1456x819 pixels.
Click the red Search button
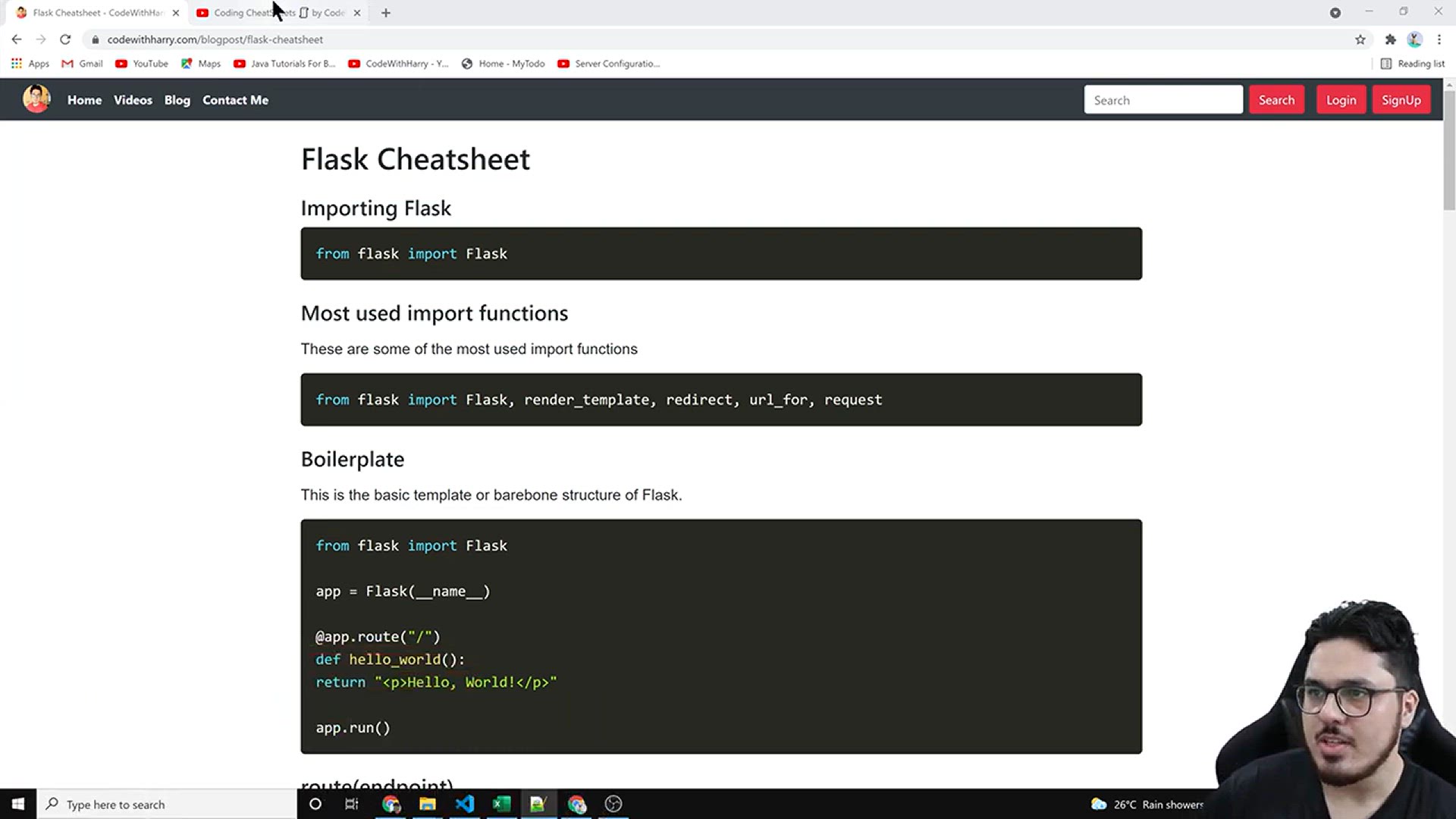(1276, 100)
